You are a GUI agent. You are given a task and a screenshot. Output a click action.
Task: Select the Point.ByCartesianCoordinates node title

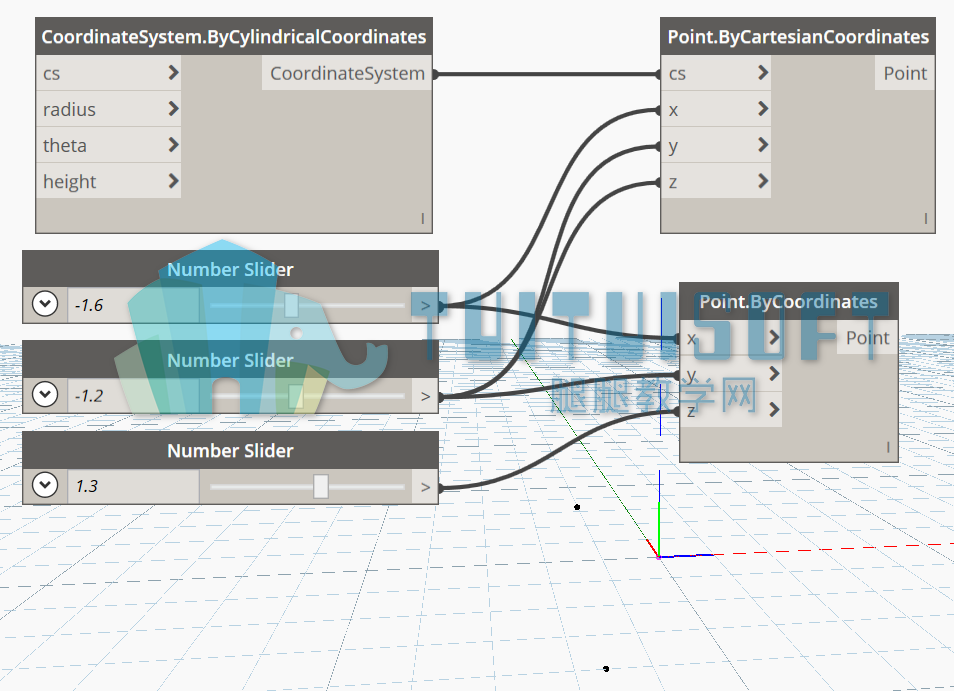pyautogui.click(x=798, y=36)
